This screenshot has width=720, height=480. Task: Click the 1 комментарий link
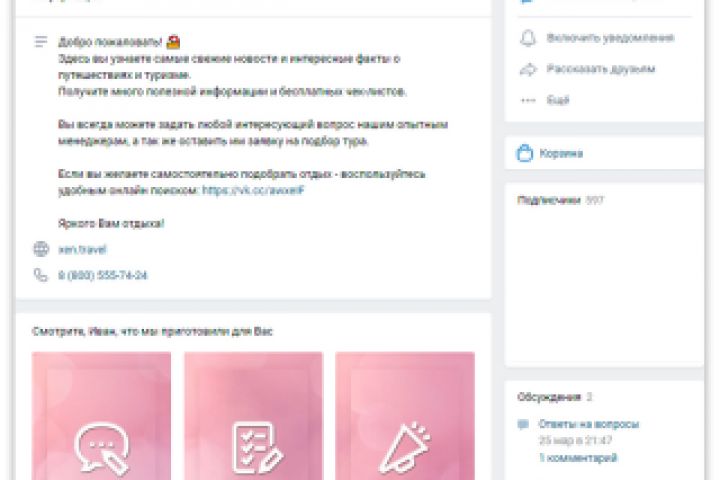(x=578, y=457)
